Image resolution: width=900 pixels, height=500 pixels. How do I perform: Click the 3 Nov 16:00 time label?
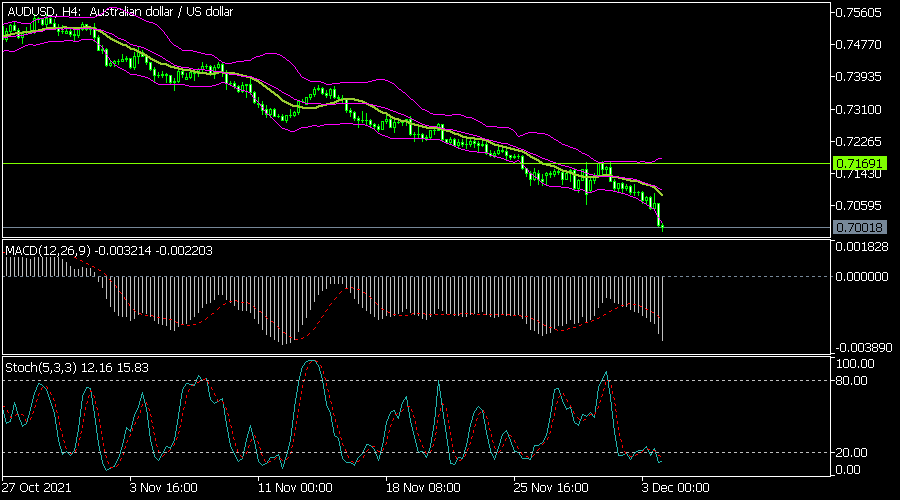[163, 488]
